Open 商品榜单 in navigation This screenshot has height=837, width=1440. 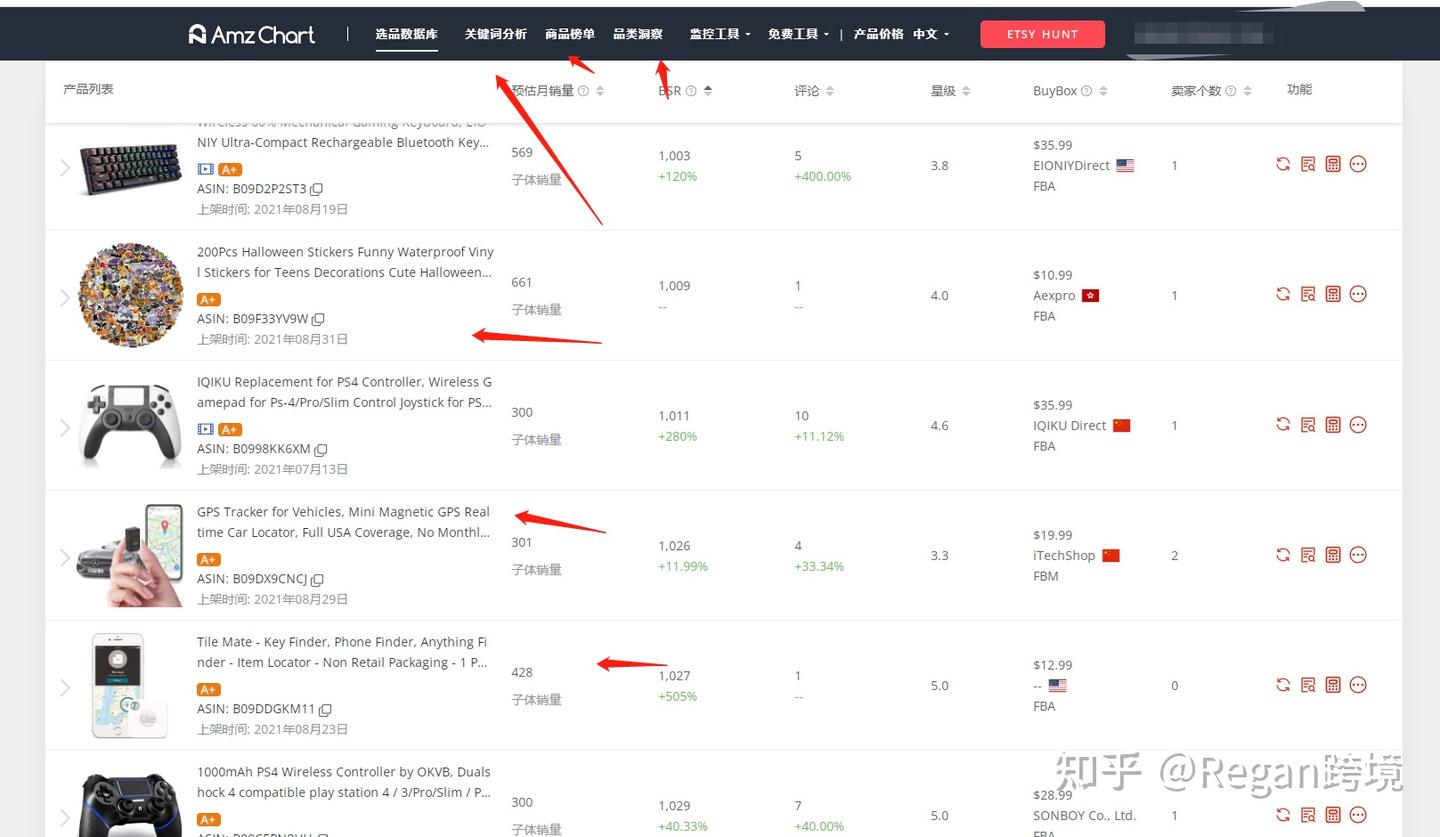click(570, 34)
